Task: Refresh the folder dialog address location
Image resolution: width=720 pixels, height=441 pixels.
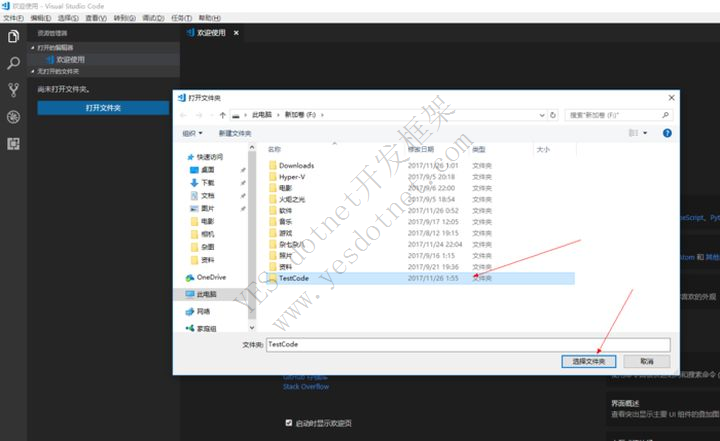Action: pos(553,115)
